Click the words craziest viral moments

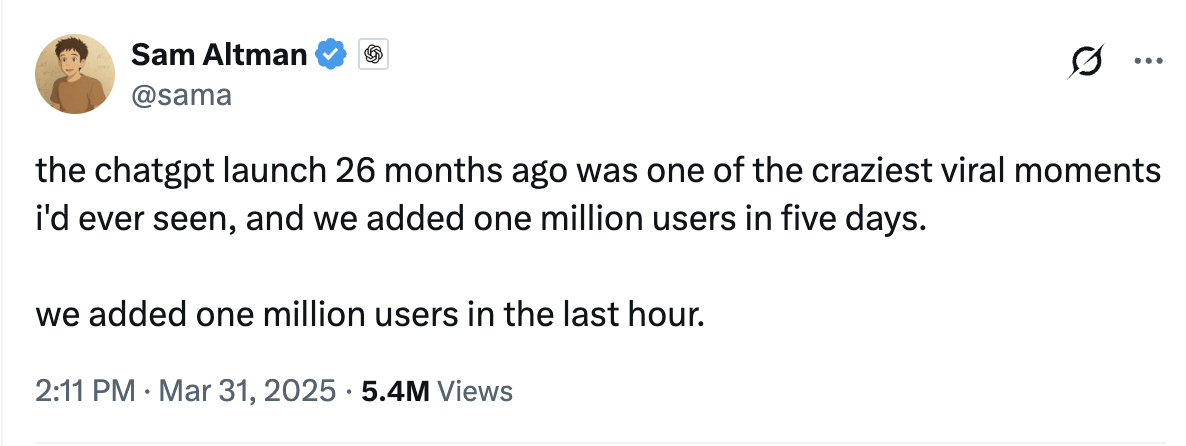click(x=986, y=172)
